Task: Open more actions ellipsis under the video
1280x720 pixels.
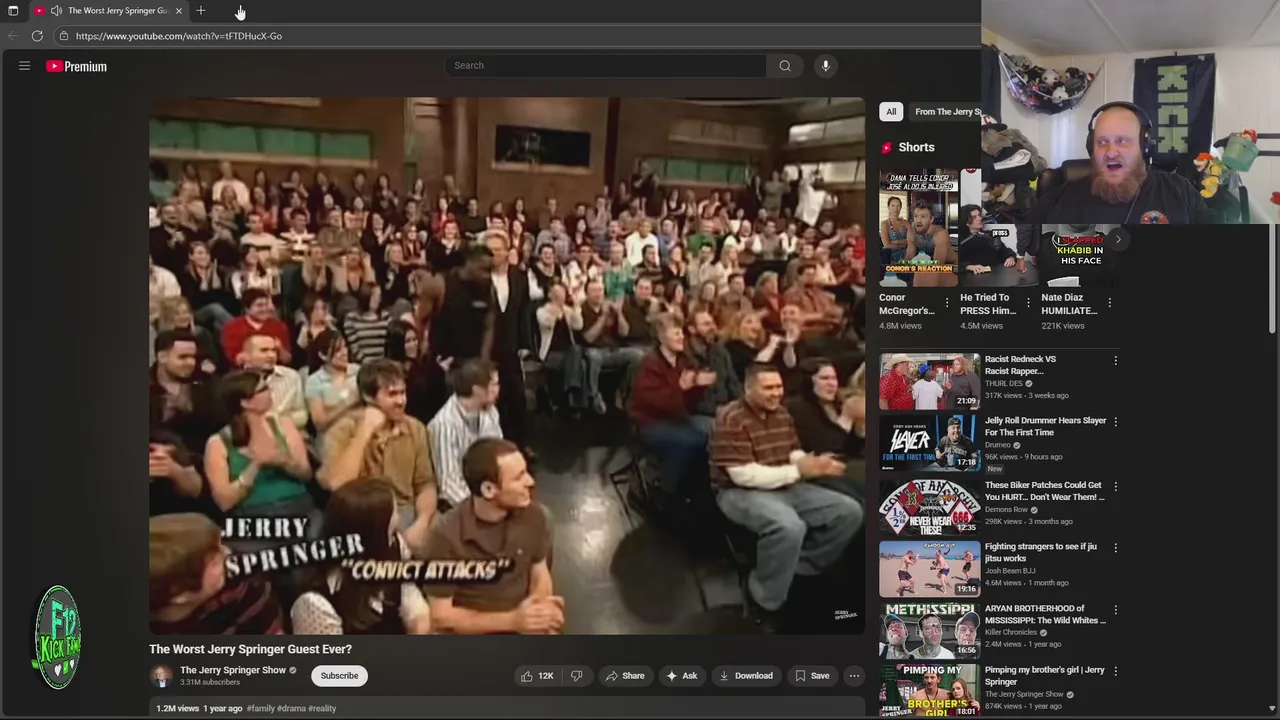Action: pos(854,676)
